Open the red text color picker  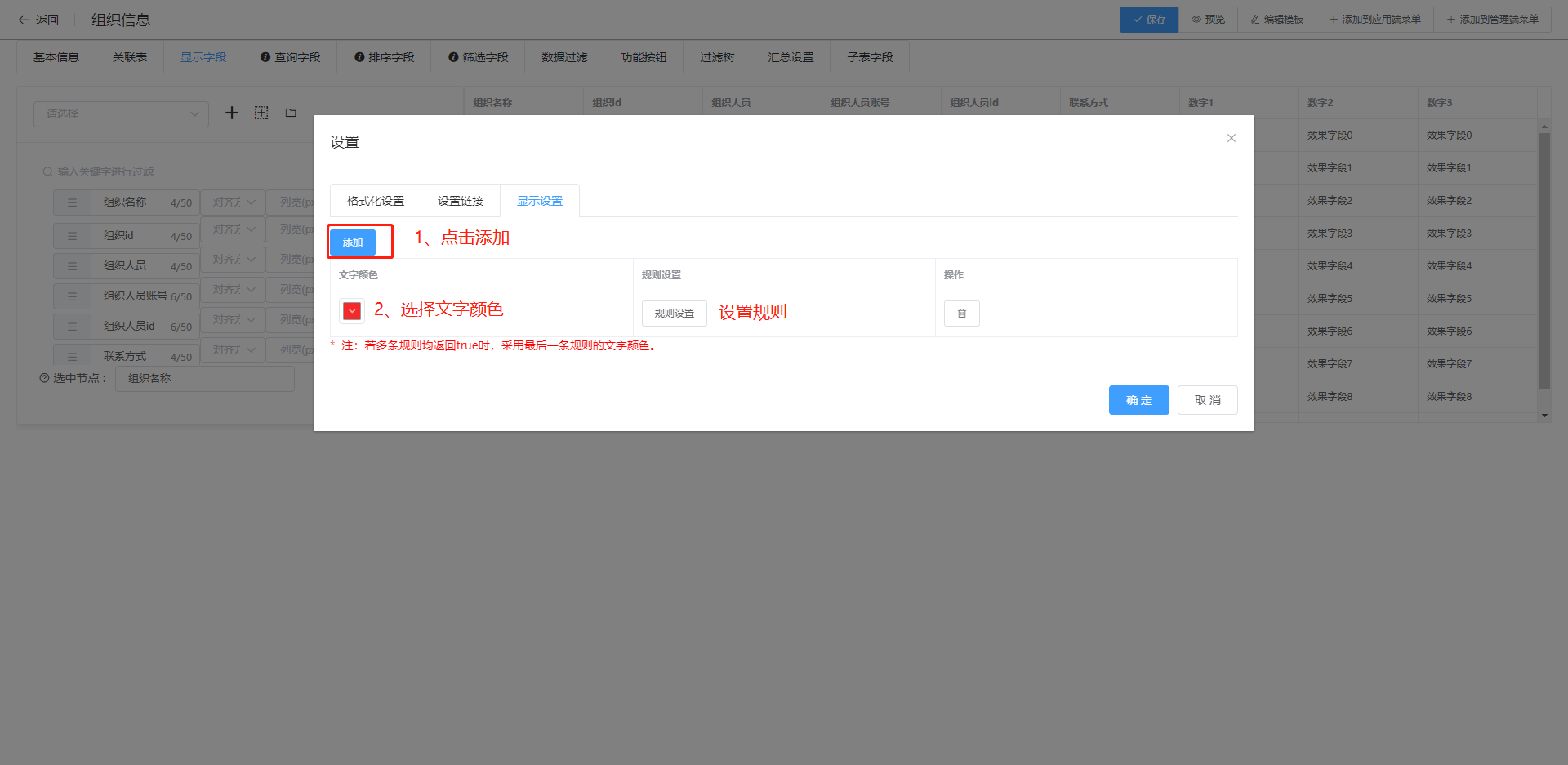tap(352, 311)
